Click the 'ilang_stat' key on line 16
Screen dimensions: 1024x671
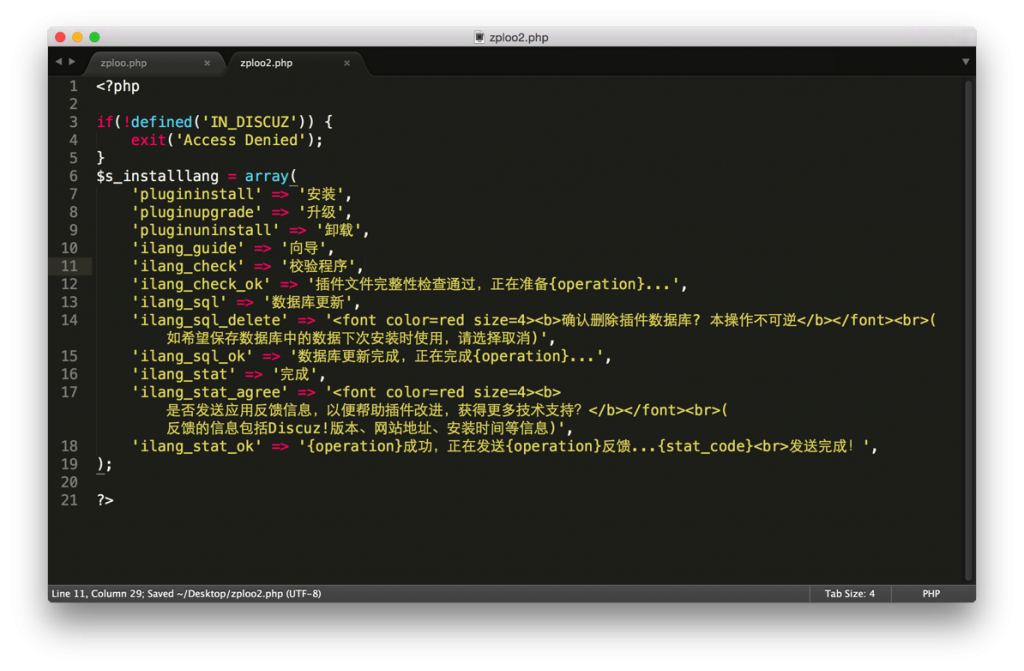pos(184,374)
